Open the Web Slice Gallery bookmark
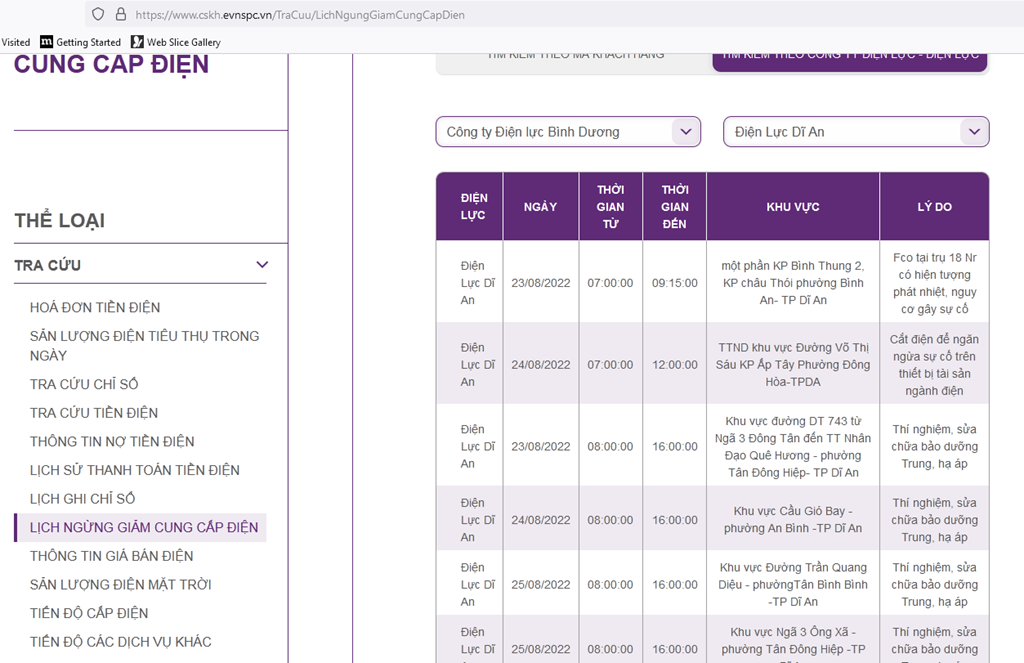1024x663 pixels. (x=176, y=42)
